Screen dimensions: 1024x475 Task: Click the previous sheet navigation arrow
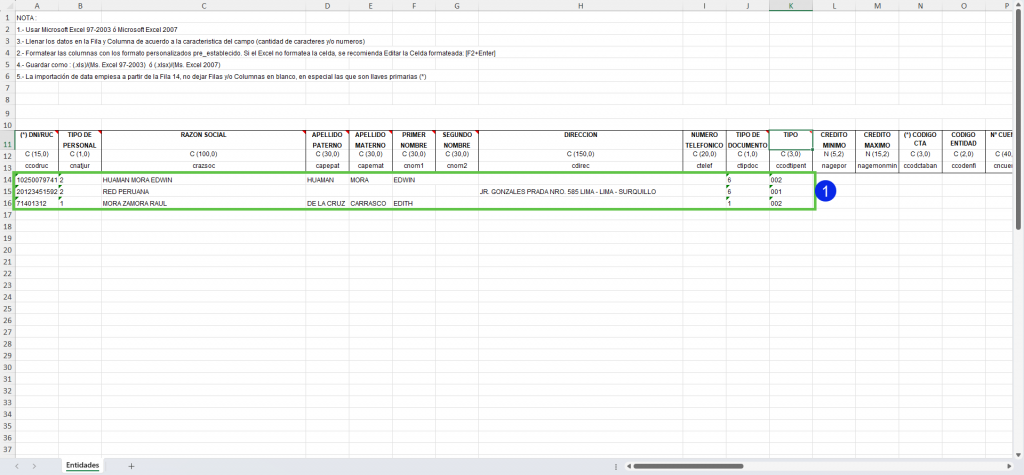[x=16, y=466]
